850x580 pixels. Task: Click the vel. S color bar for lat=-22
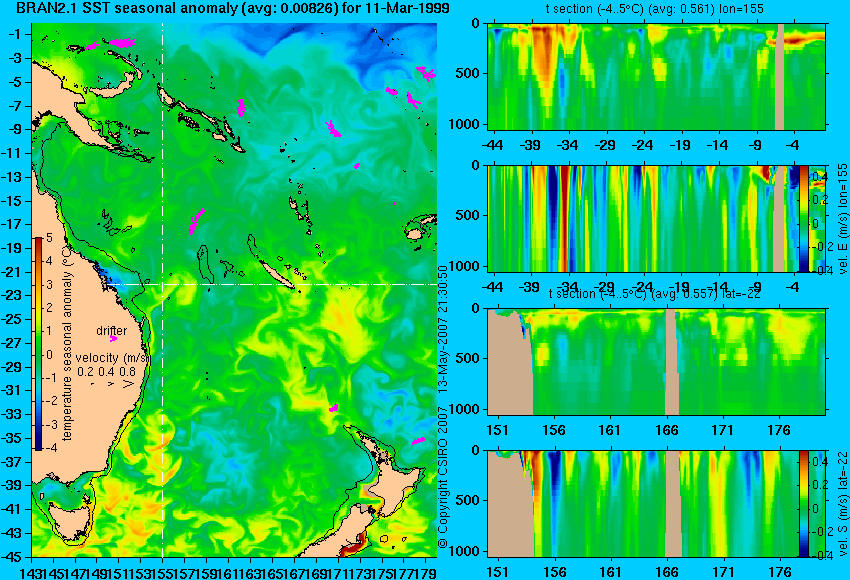[803, 504]
